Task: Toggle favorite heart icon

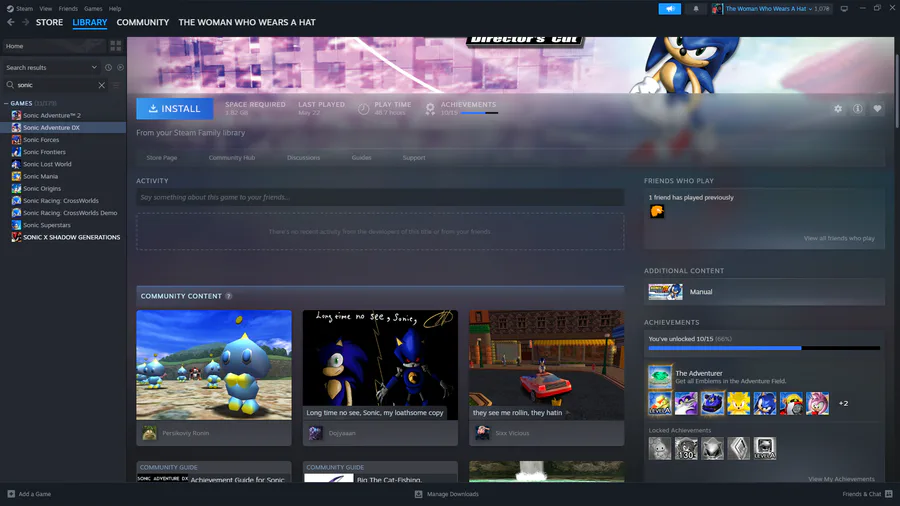Action: click(x=877, y=108)
